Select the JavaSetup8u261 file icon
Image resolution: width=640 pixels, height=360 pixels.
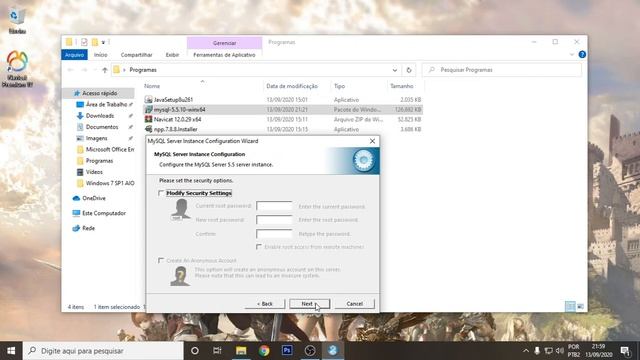[149, 100]
